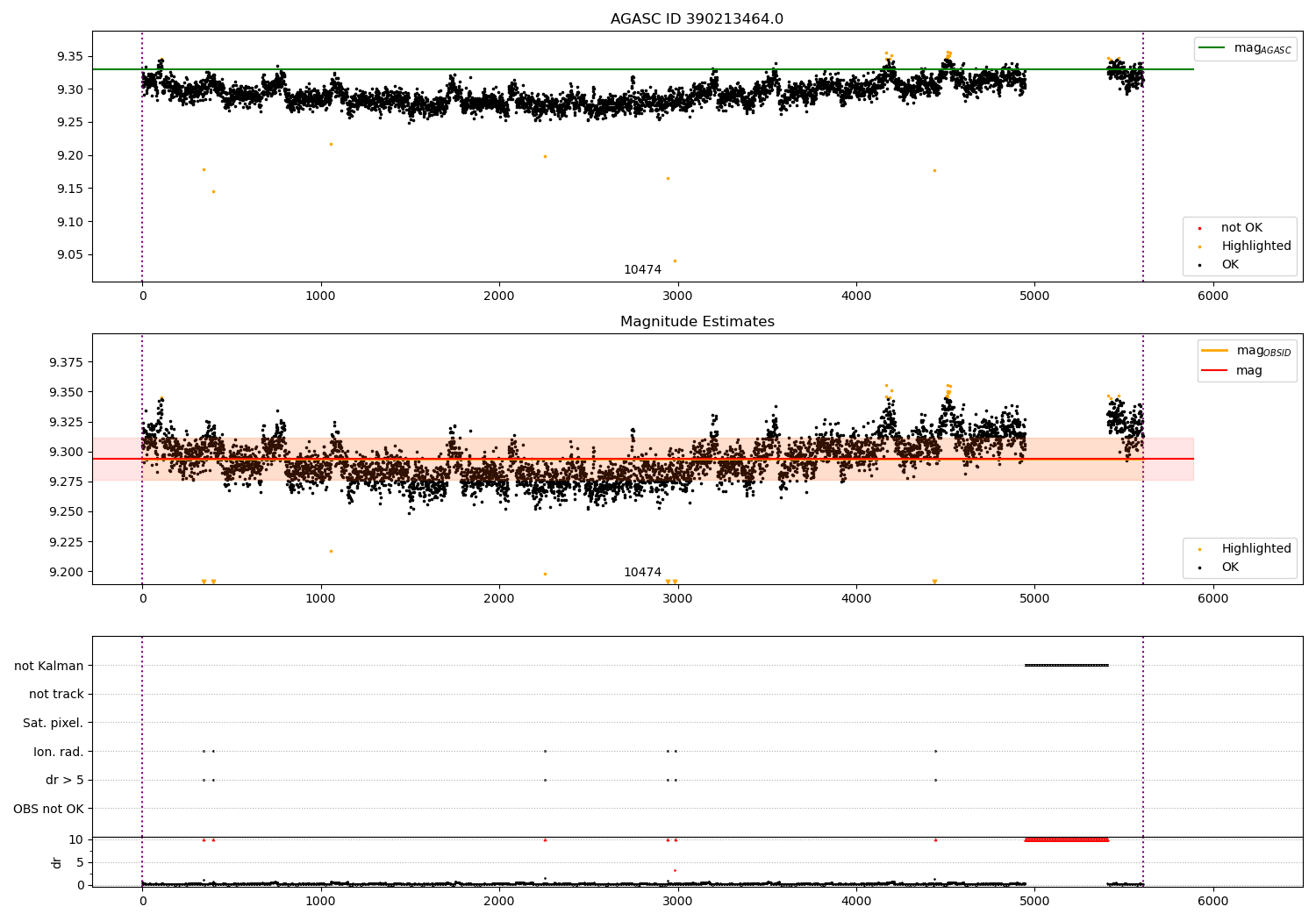Click the 'AGASC ID 390213464.0' title

(x=697, y=19)
